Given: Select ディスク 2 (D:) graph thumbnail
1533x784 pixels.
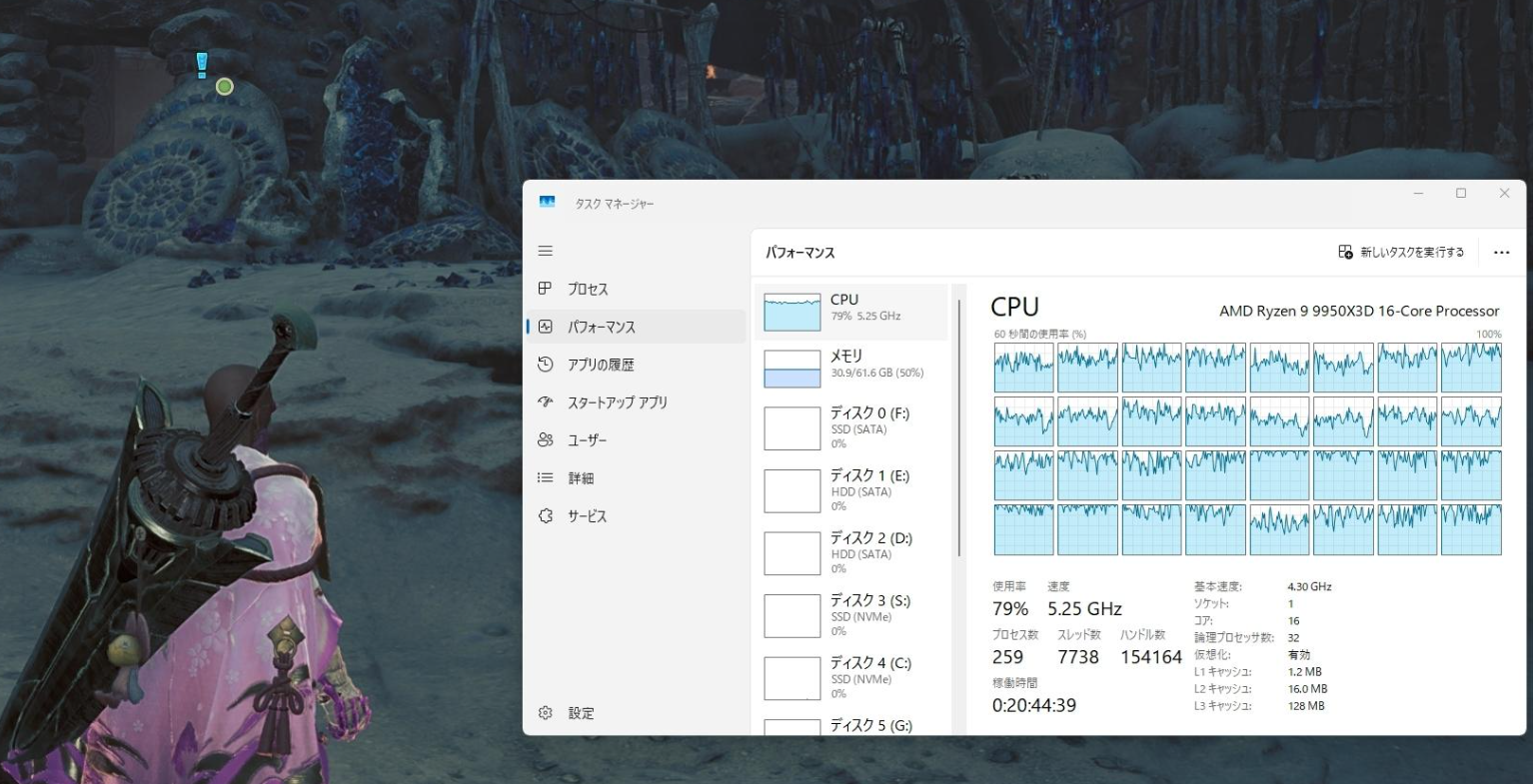Looking at the screenshot, I should (792, 553).
